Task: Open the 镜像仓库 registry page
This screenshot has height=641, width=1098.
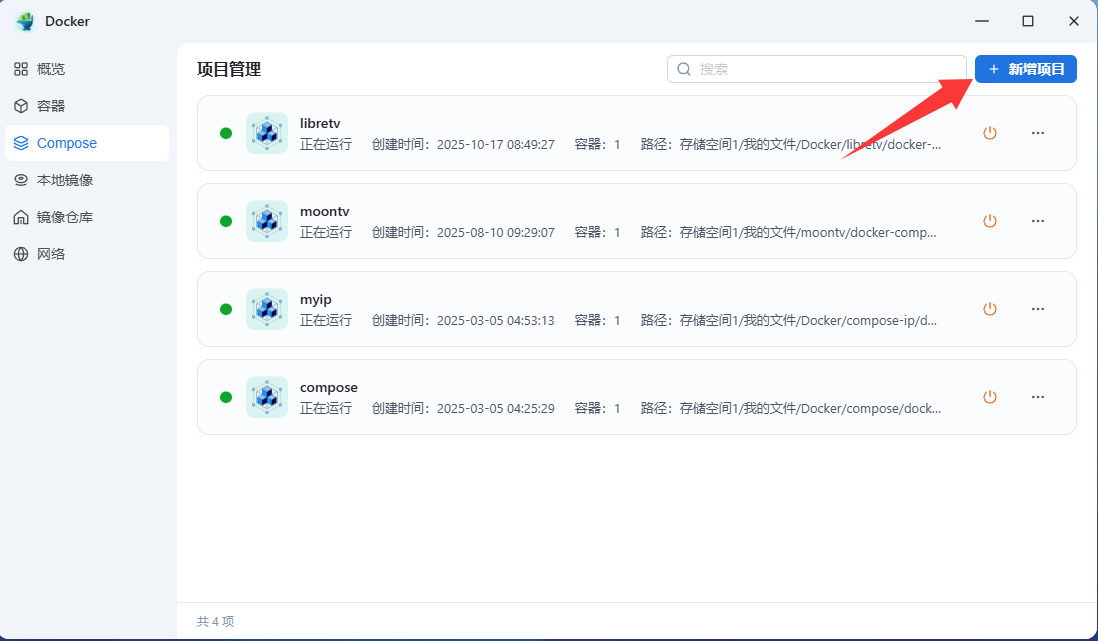Action: point(87,217)
